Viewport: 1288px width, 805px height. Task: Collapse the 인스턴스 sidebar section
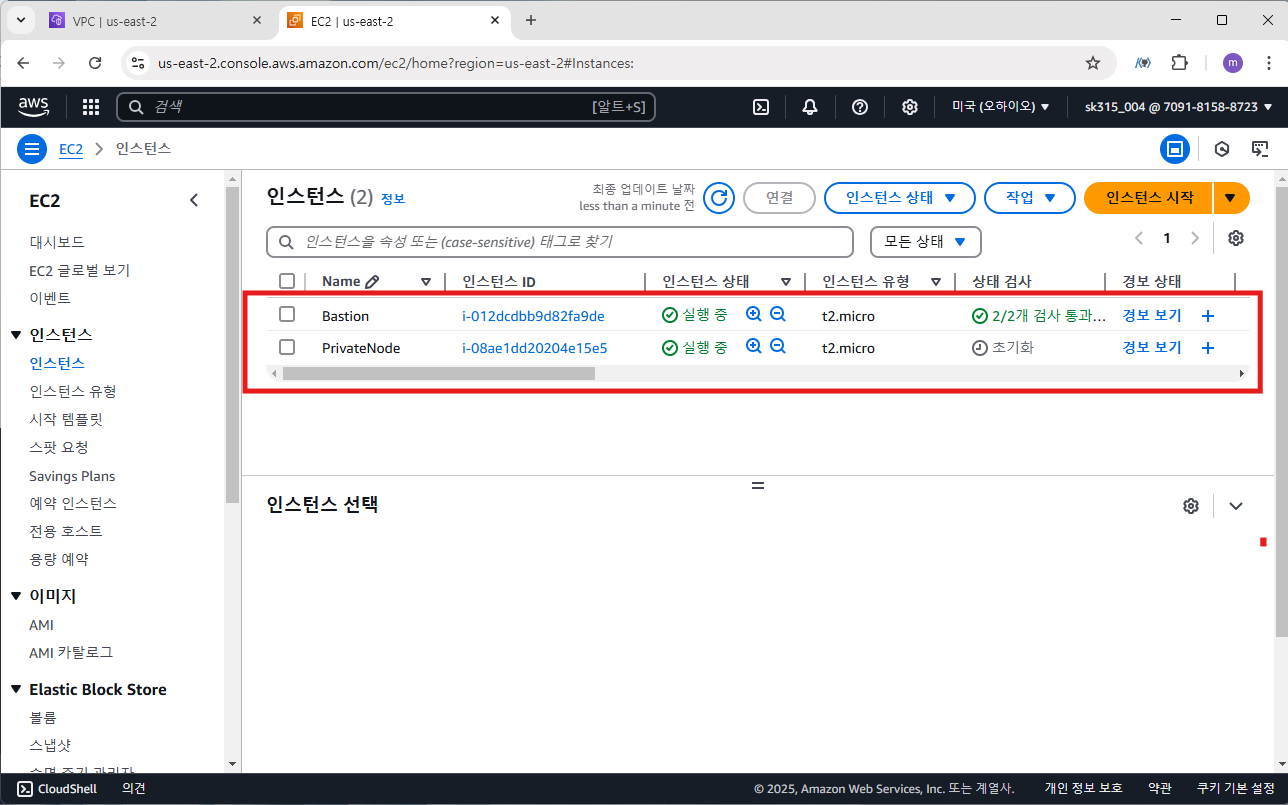16,335
